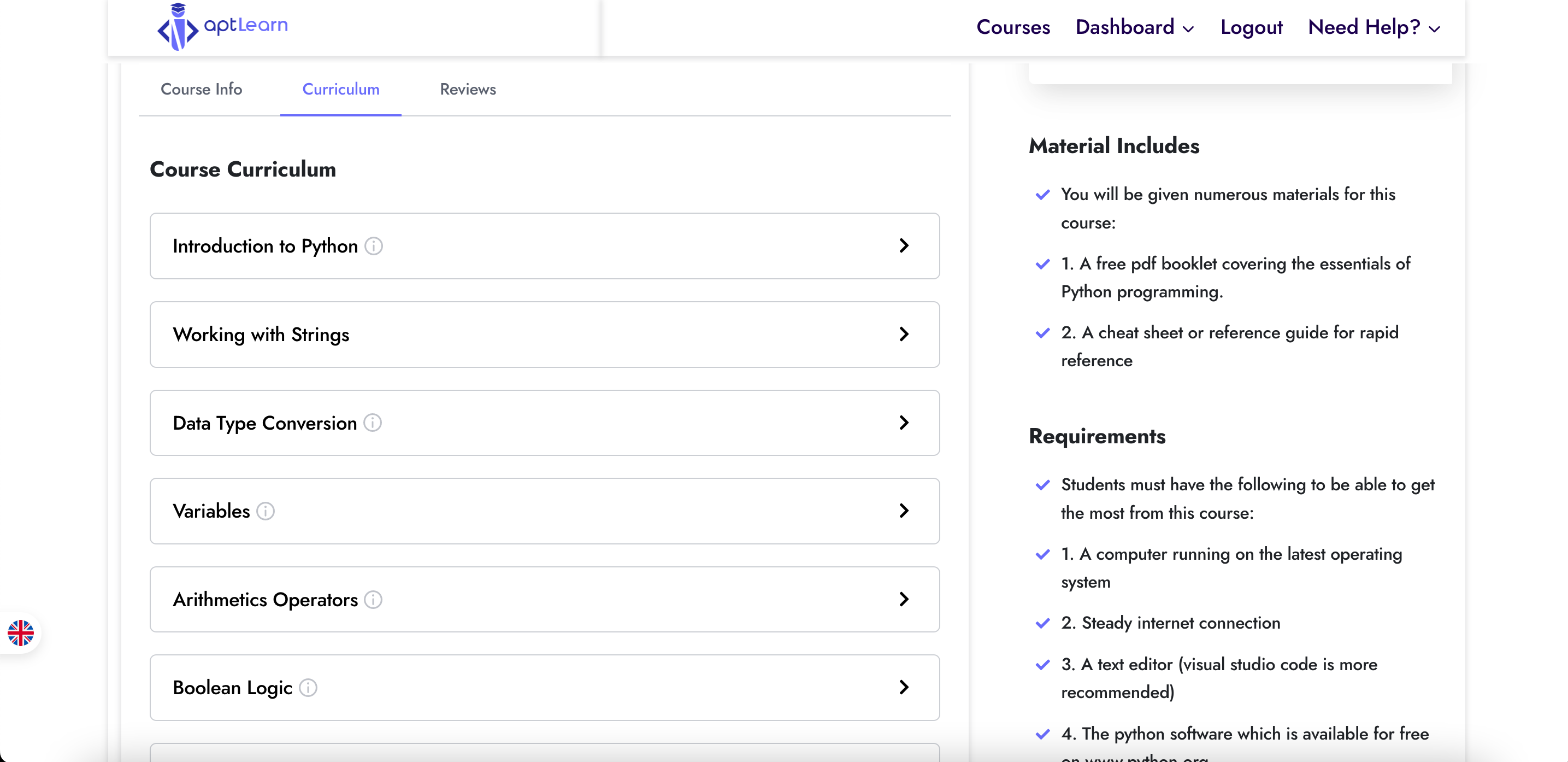Click the aptLearn logo

pos(222,27)
